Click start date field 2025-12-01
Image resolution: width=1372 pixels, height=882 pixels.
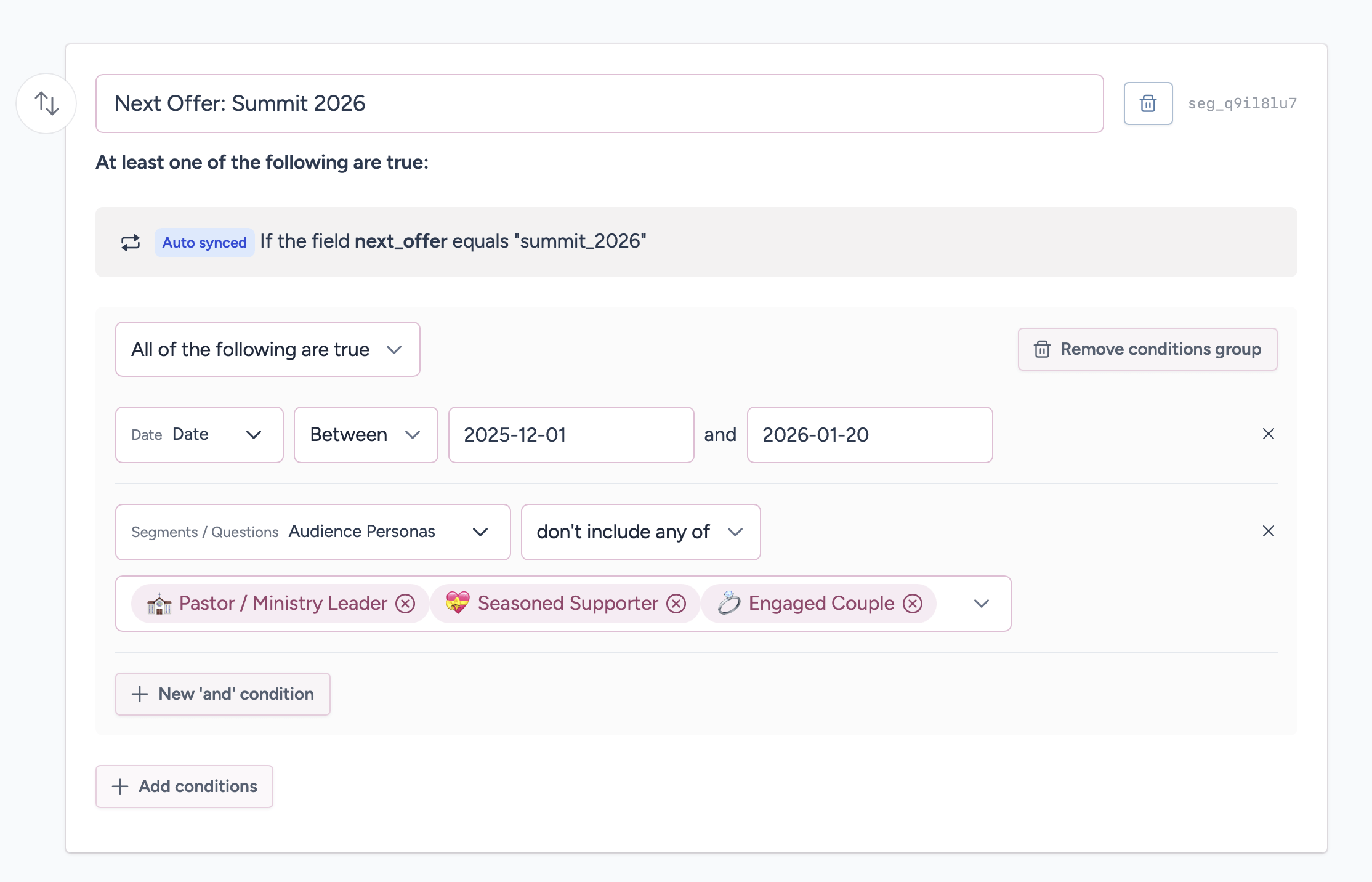pyautogui.click(x=571, y=435)
